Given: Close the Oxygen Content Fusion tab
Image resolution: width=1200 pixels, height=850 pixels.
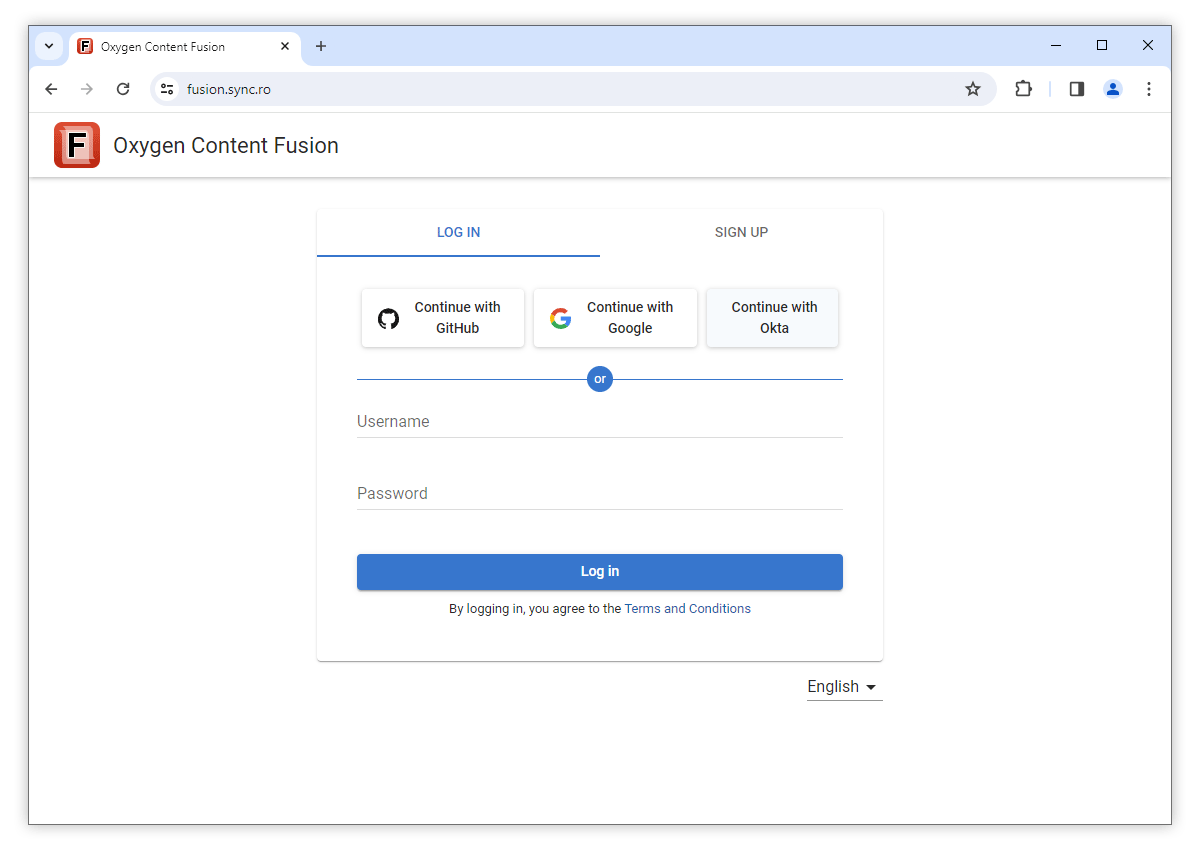Looking at the screenshot, I should pos(285,46).
